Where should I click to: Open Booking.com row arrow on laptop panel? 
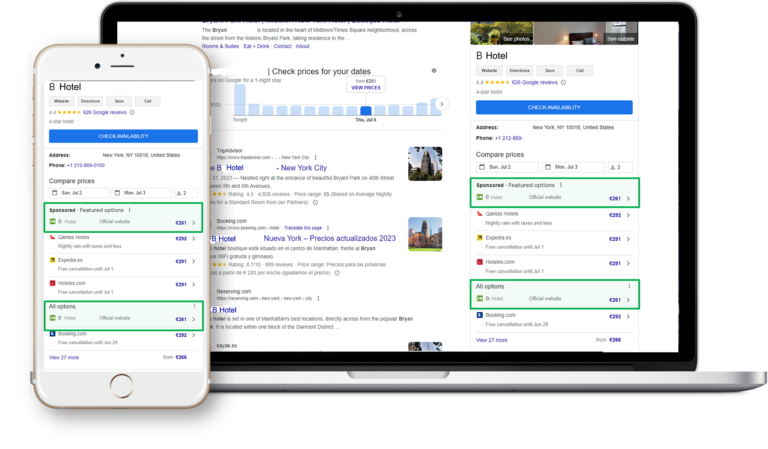(x=628, y=316)
